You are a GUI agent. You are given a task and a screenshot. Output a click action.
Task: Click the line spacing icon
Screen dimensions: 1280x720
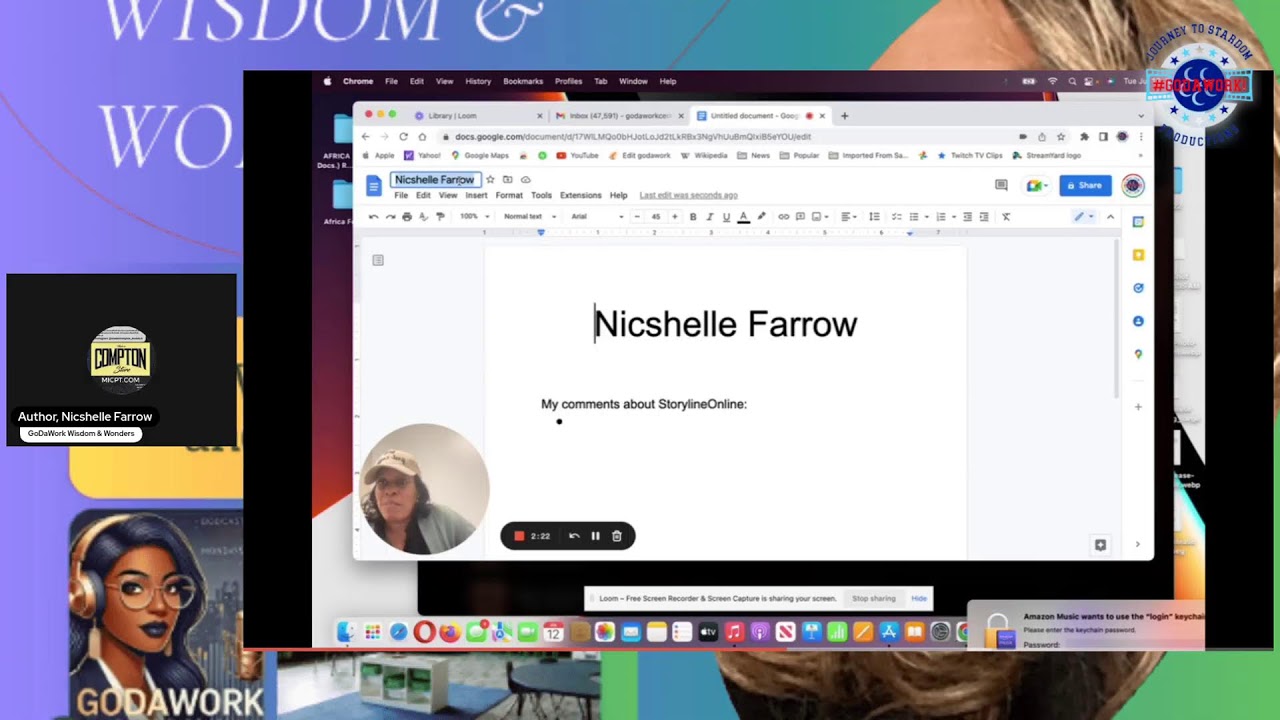pyautogui.click(x=874, y=217)
